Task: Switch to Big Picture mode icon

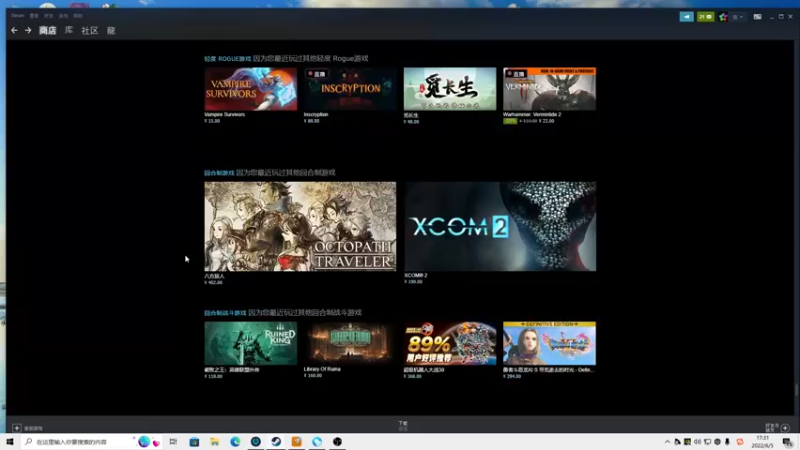Action: pyautogui.click(x=758, y=17)
